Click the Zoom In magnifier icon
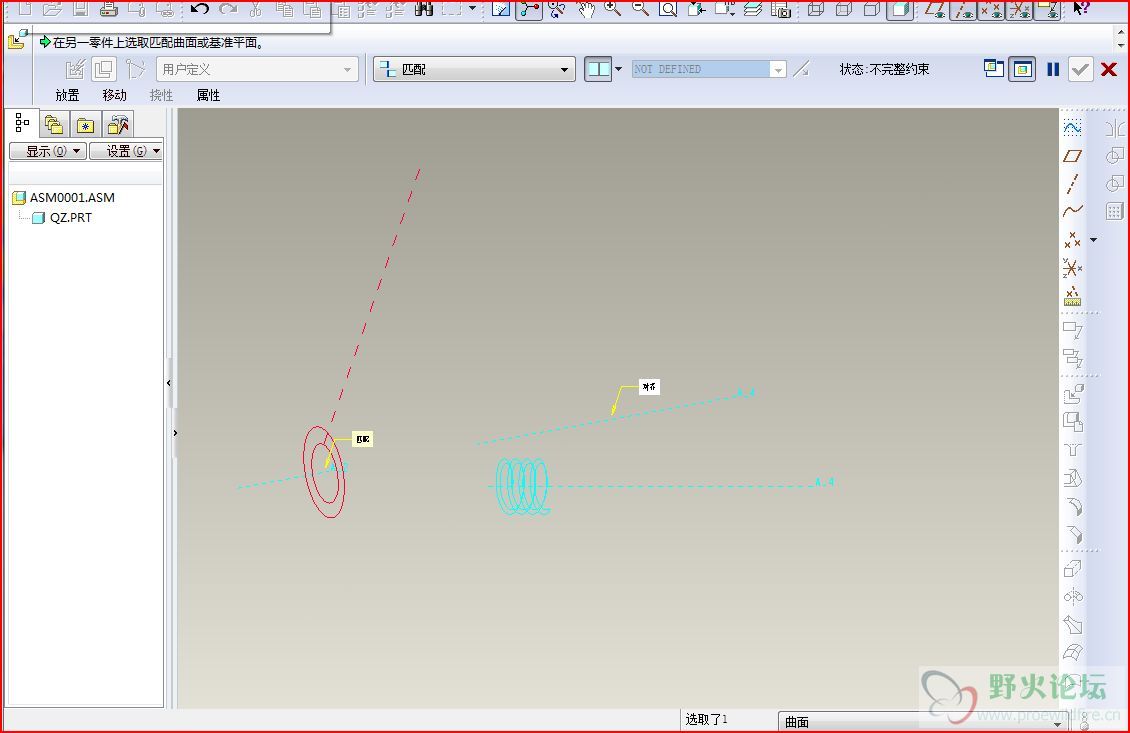 tap(613, 9)
